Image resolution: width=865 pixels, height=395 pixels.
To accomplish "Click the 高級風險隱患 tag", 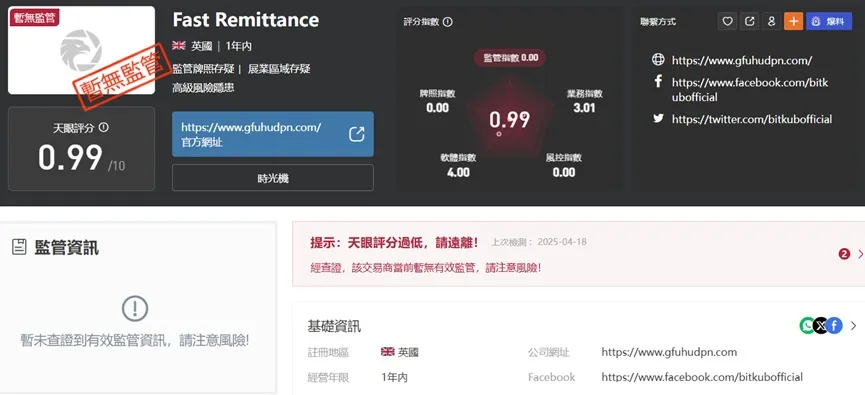I will (203, 88).
